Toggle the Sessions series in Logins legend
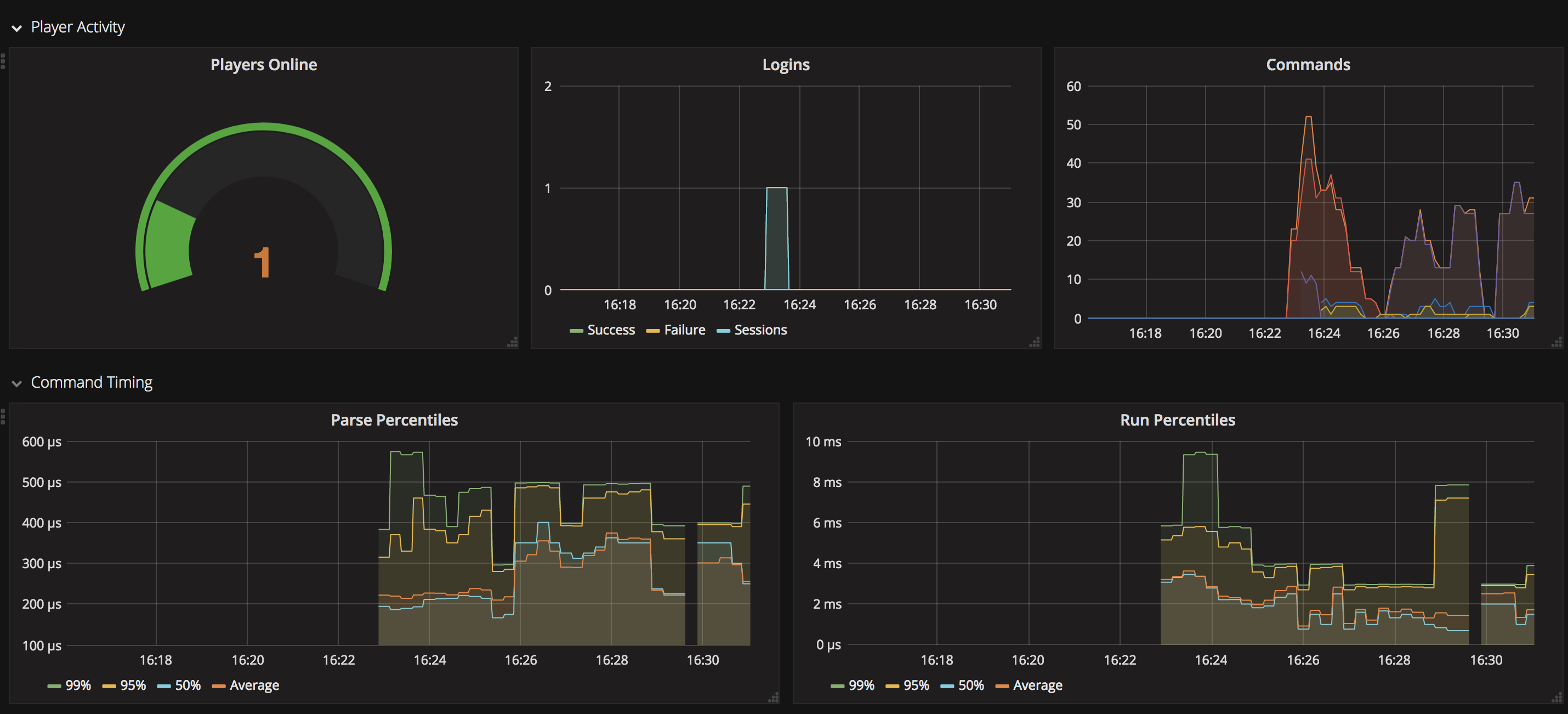This screenshot has width=1568, height=714. click(760, 330)
